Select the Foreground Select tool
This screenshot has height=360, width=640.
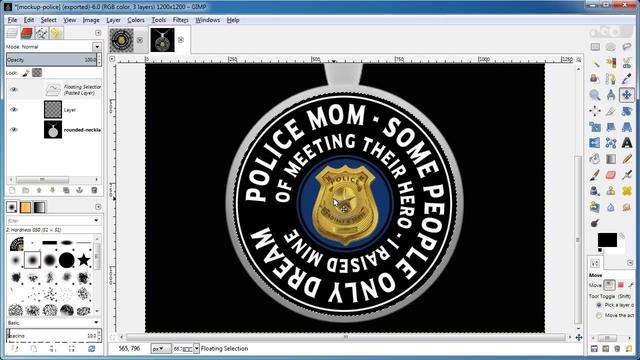tap(595, 79)
